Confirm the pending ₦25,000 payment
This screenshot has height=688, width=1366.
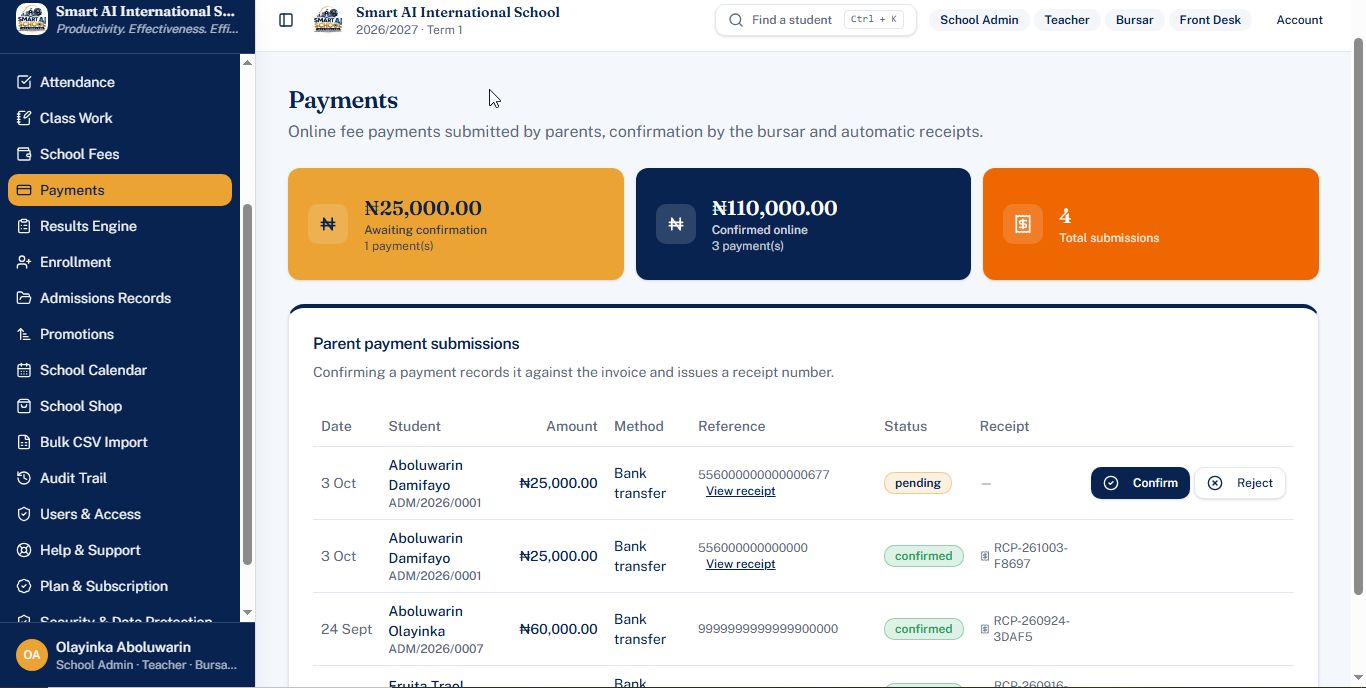(1140, 483)
